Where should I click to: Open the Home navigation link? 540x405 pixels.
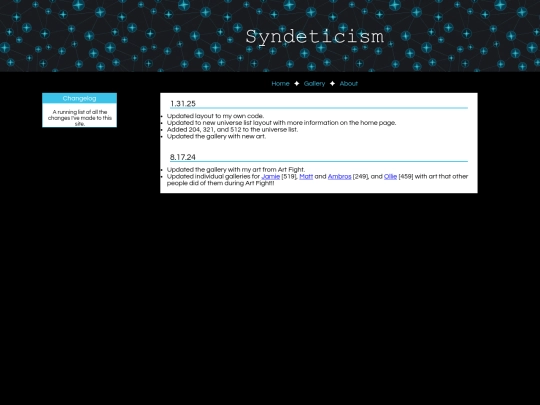click(x=280, y=84)
